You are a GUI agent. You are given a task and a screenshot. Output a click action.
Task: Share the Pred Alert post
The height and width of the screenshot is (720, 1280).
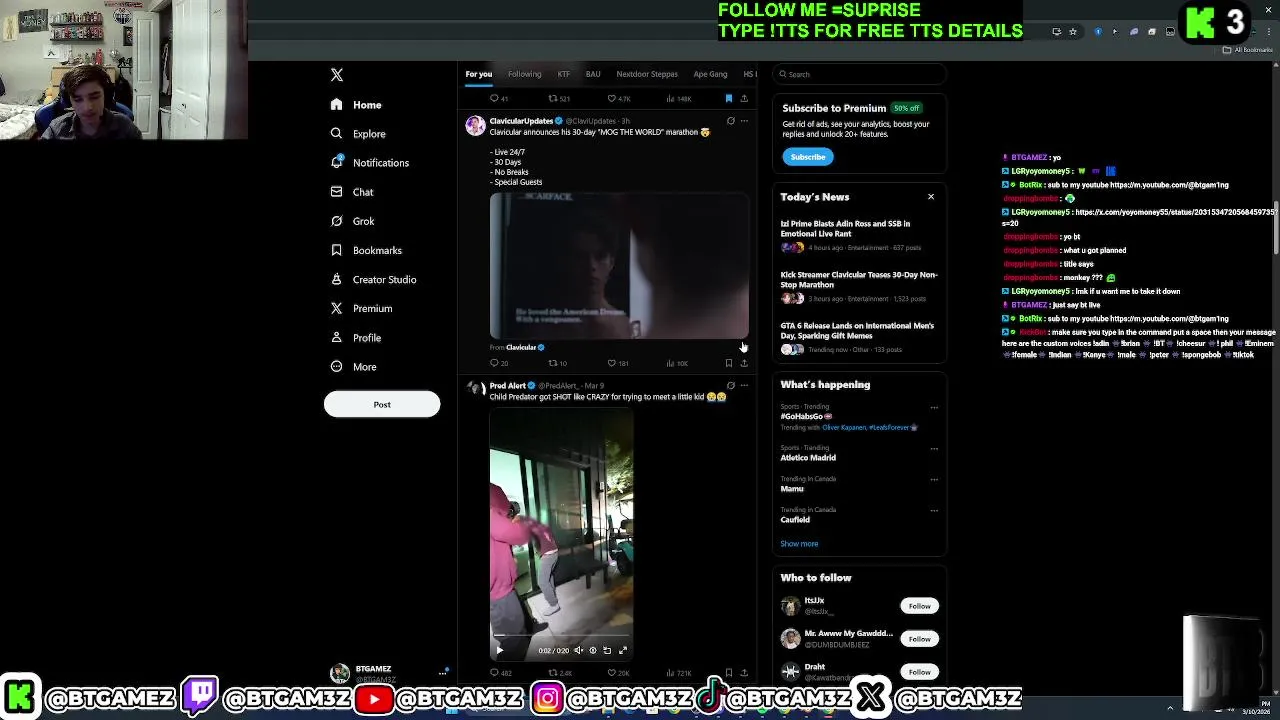(743, 673)
